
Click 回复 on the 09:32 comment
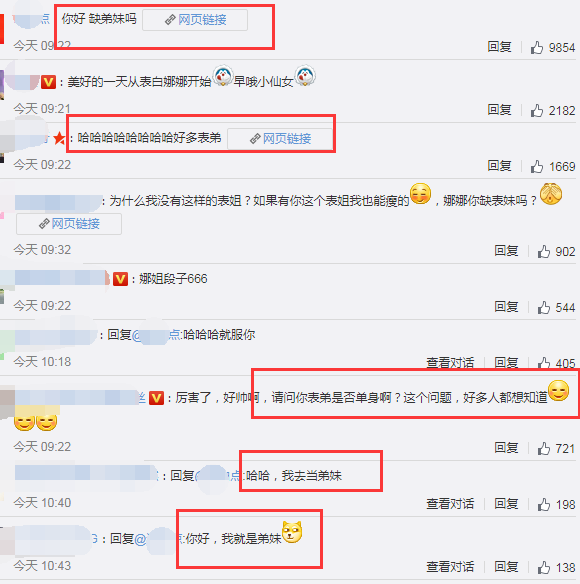point(506,251)
